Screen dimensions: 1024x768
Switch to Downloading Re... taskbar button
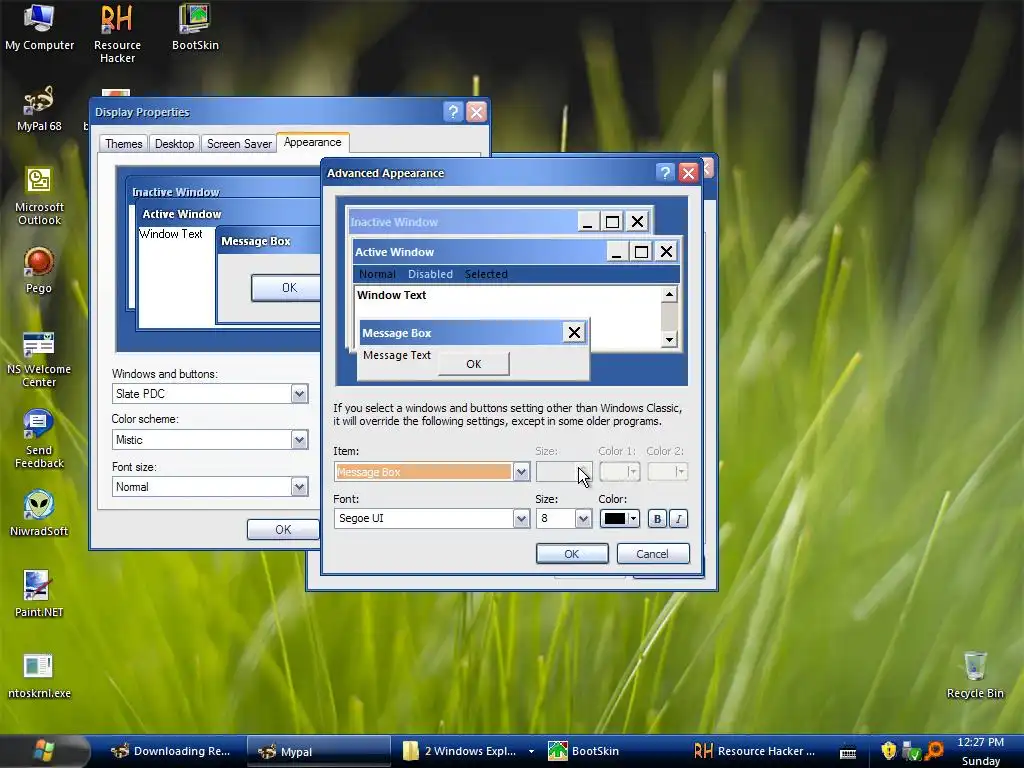[171, 752]
